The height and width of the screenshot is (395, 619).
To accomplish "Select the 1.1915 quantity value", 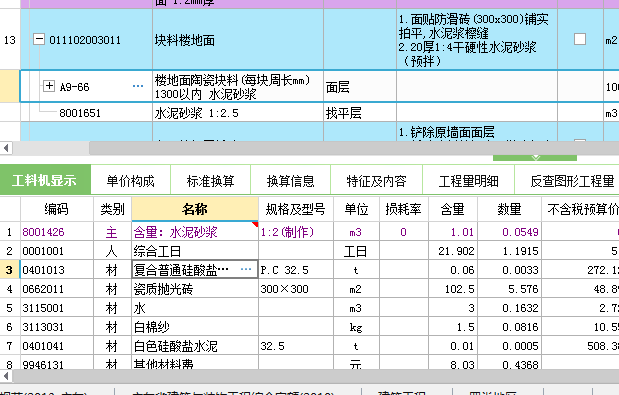I will click(509, 251).
